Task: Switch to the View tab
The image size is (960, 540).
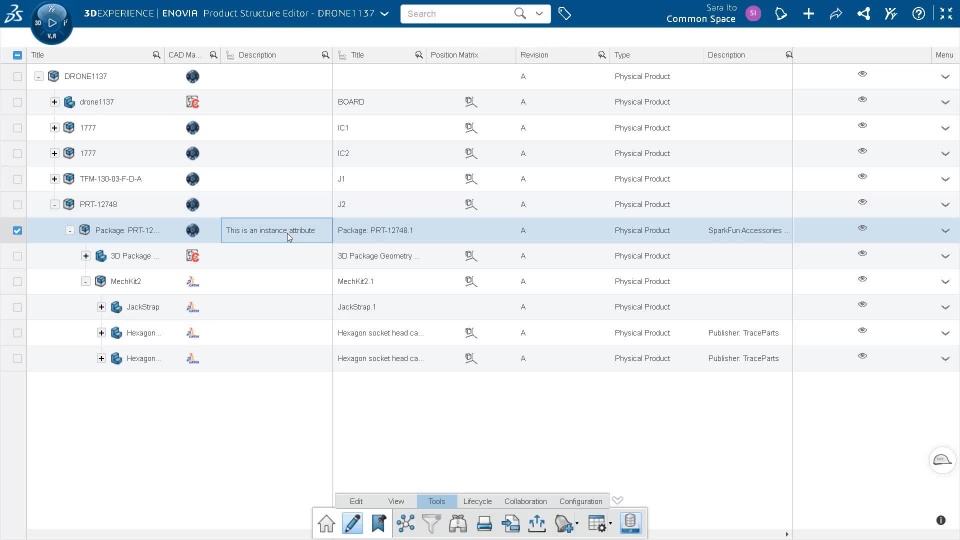Action: pos(396,501)
